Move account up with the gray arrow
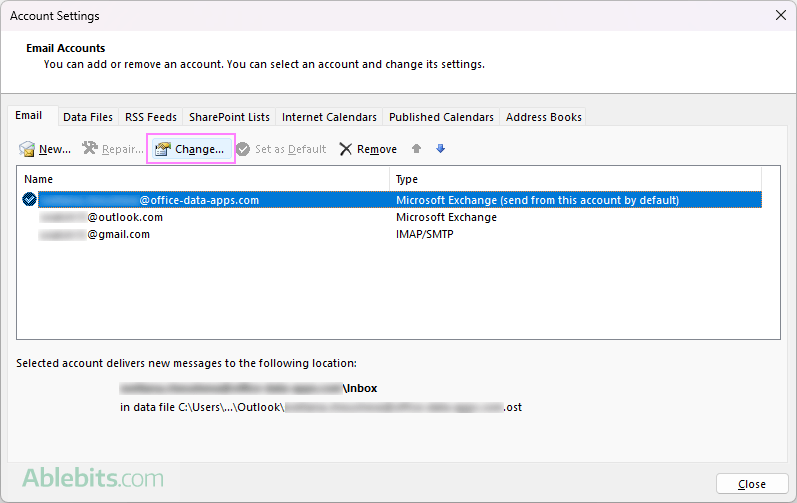 416,148
